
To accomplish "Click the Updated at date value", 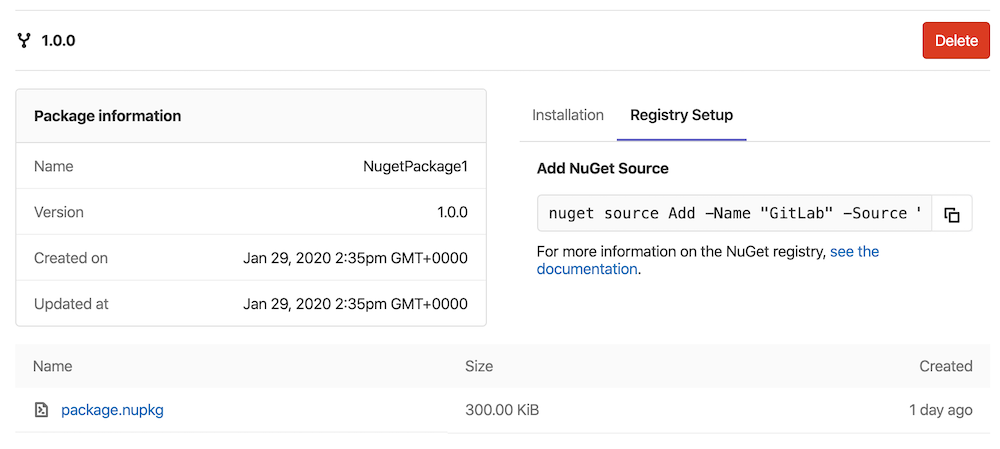I will click(355, 304).
